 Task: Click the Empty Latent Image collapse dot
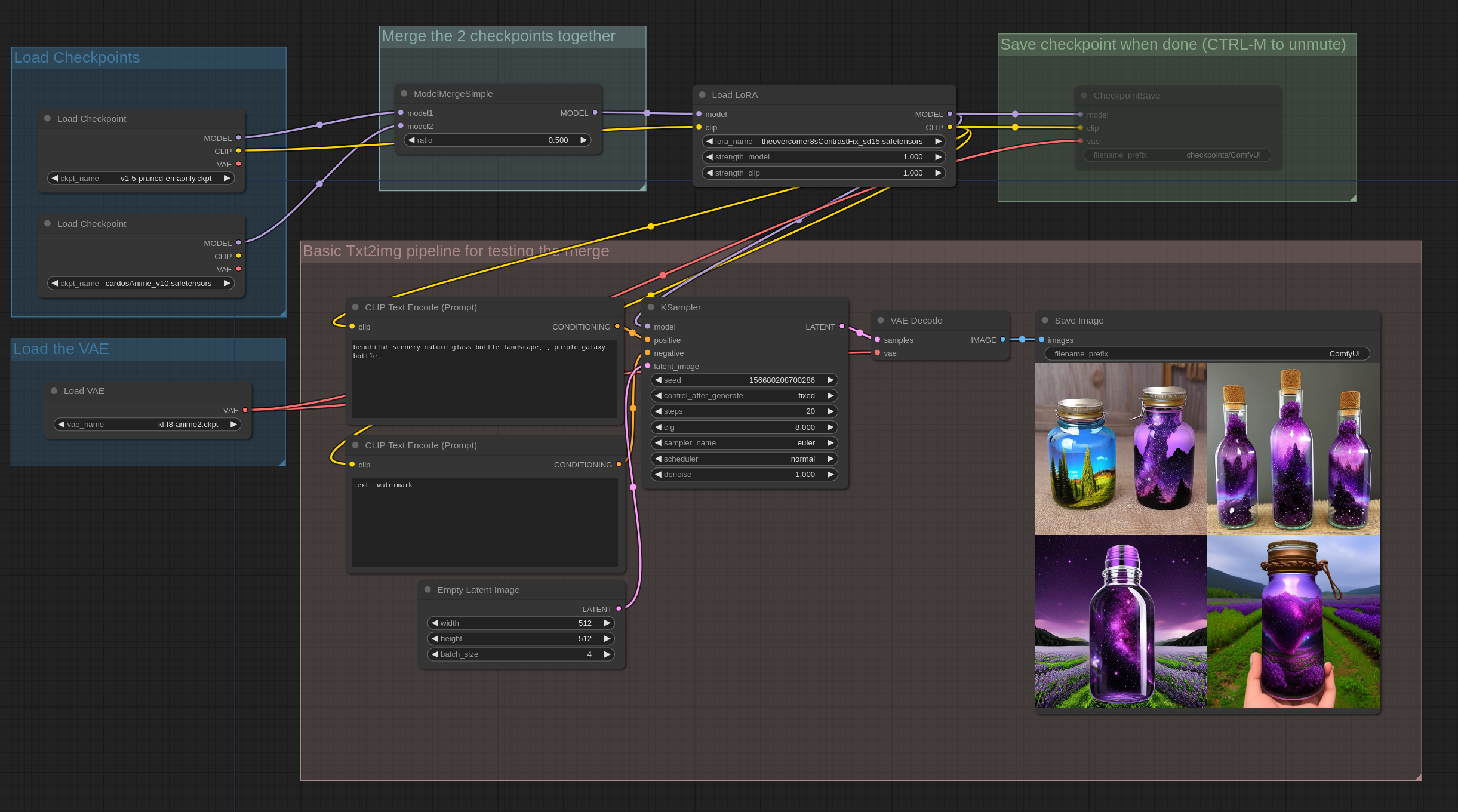point(427,590)
